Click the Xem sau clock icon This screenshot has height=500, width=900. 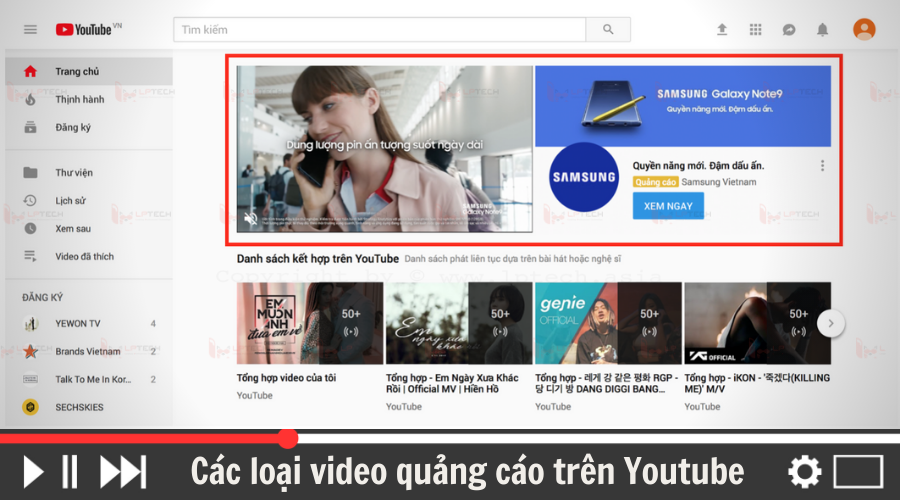[30, 228]
